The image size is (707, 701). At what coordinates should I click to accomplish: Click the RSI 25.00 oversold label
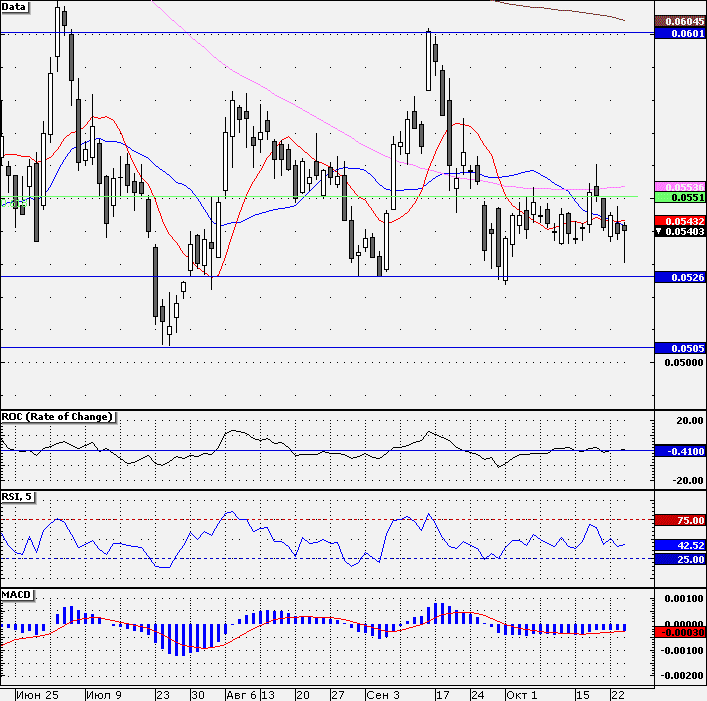point(680,559)
